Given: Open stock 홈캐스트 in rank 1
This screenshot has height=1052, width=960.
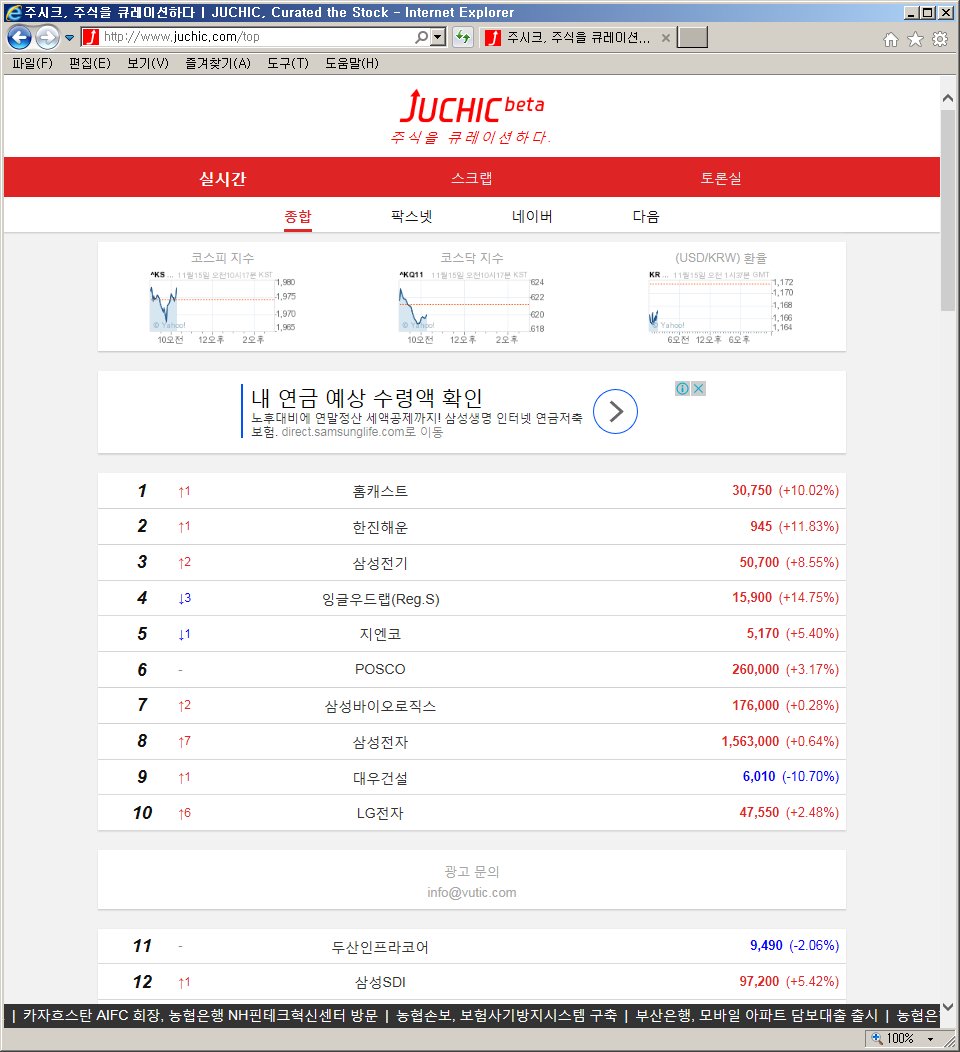Looking at the screenshot, I should point(380,491).
